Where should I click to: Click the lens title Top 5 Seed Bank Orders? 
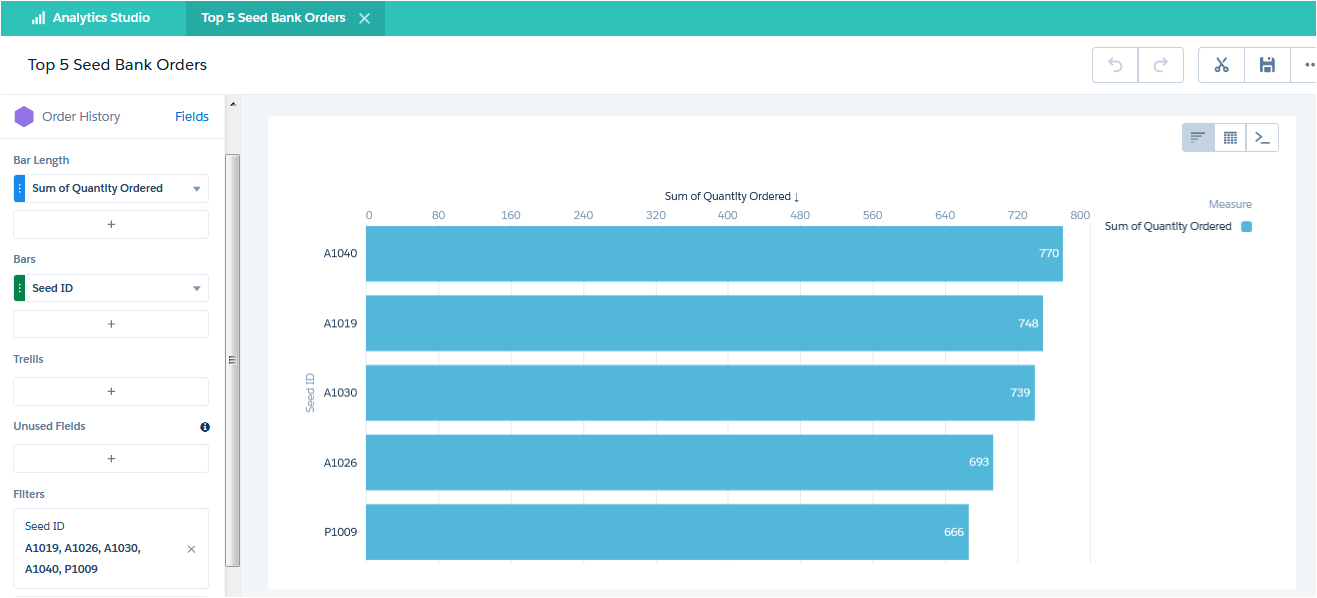point(117,65)
